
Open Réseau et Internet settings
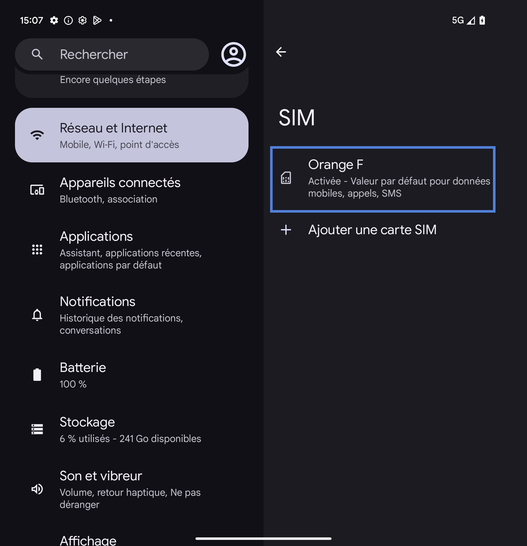[x=132, y=135]
